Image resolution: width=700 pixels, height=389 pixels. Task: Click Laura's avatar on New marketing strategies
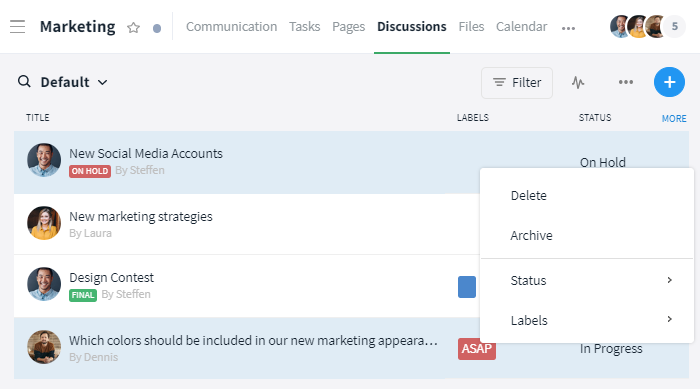44,223
